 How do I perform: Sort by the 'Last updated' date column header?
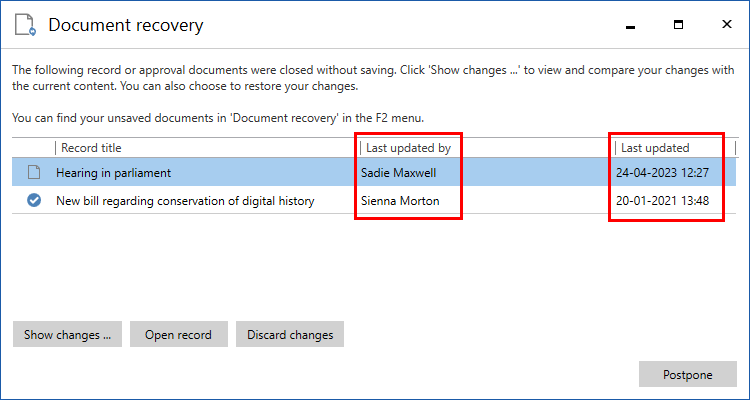coord(655,148)
